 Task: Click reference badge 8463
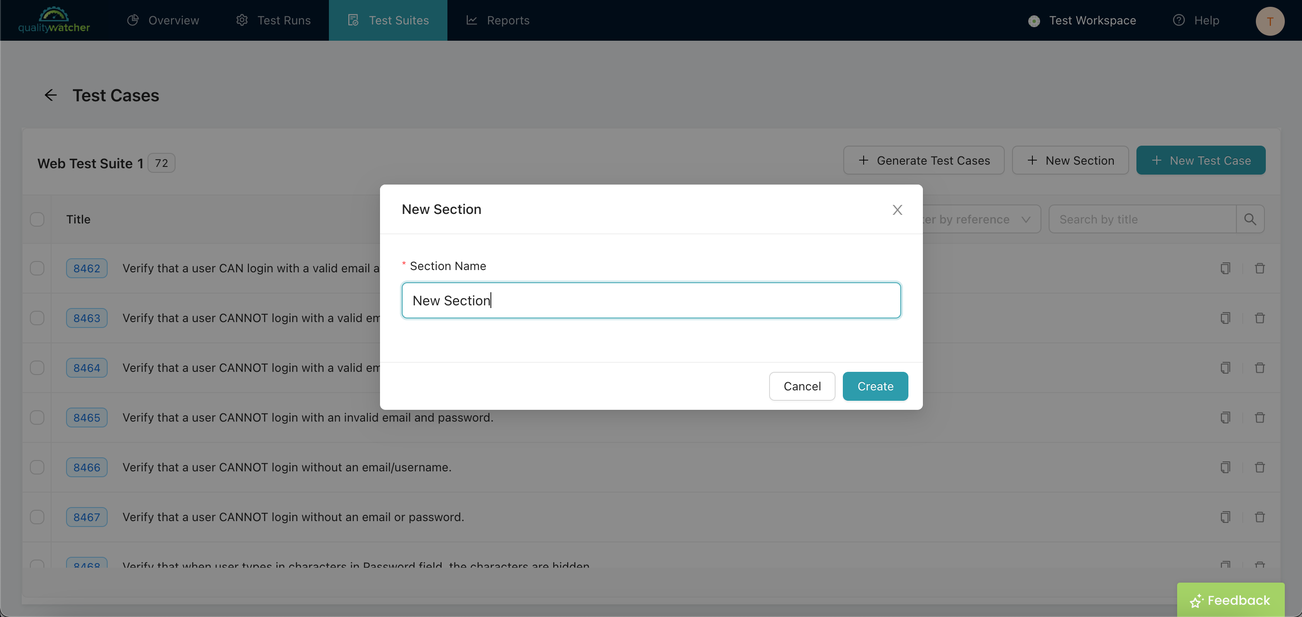pos(87,318)
